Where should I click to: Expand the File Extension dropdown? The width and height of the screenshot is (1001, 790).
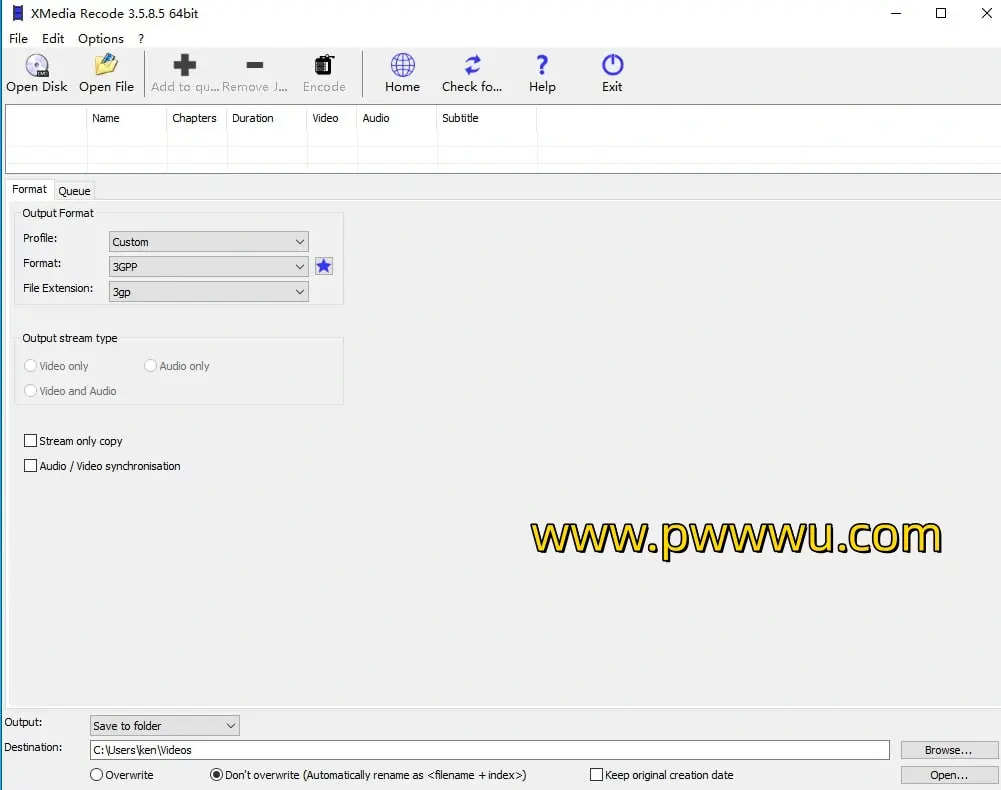[x=208, y=292]
